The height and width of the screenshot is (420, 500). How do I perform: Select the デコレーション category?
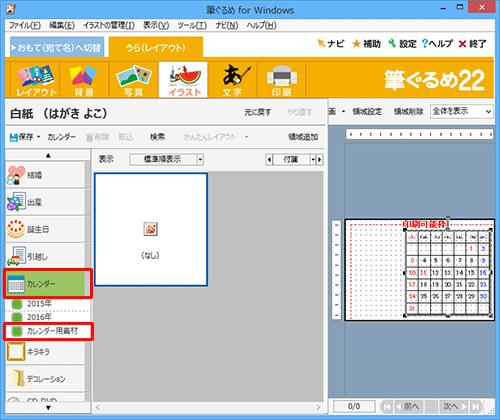[x=45, y=379]
